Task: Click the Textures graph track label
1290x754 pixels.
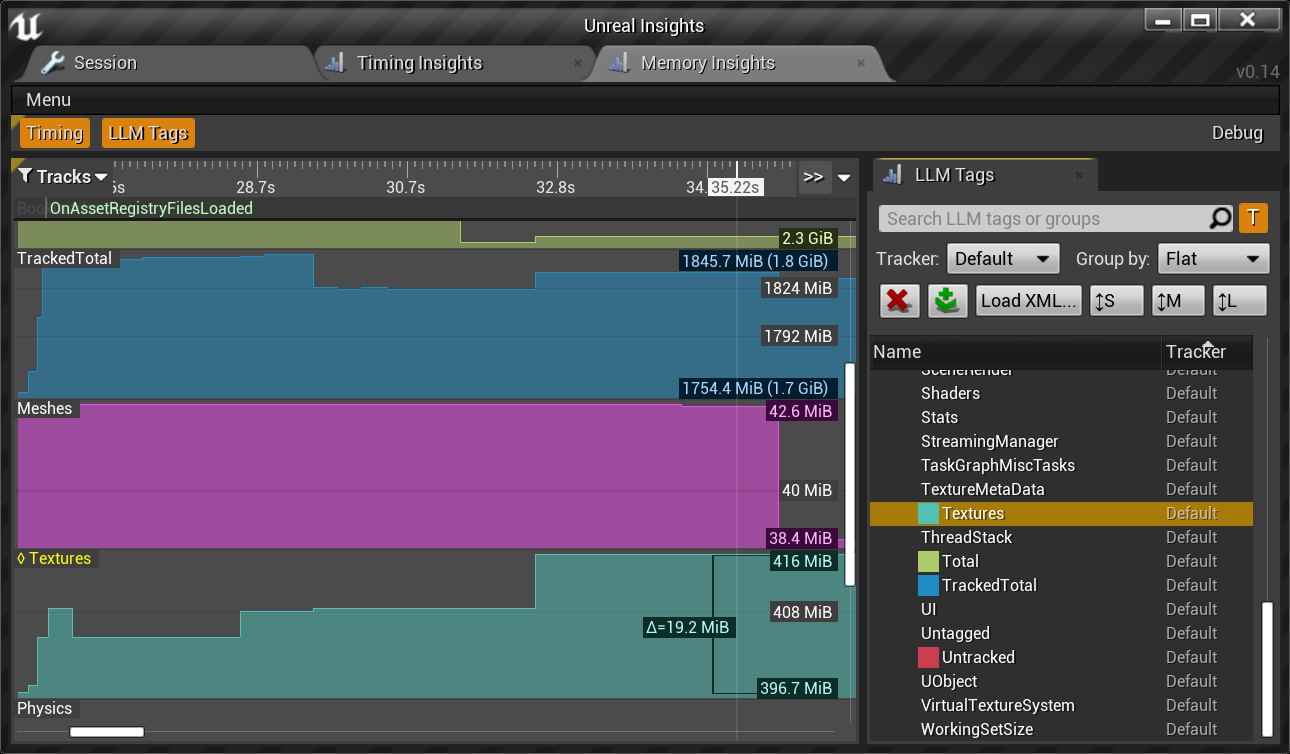Action: [54, 559]
